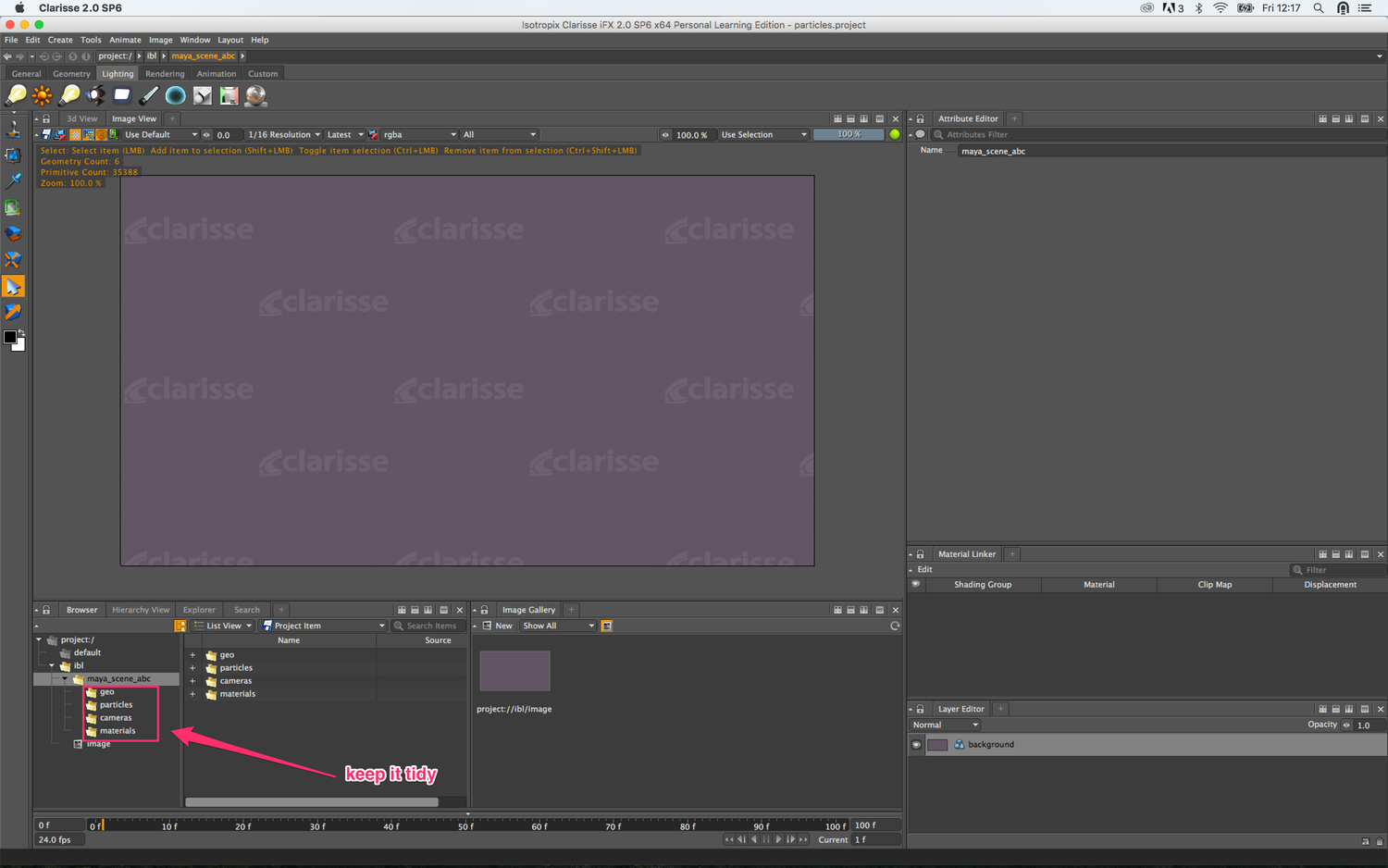The image size is (1388, 868).
Task: Add a rectangular area light
Action: 122,95
